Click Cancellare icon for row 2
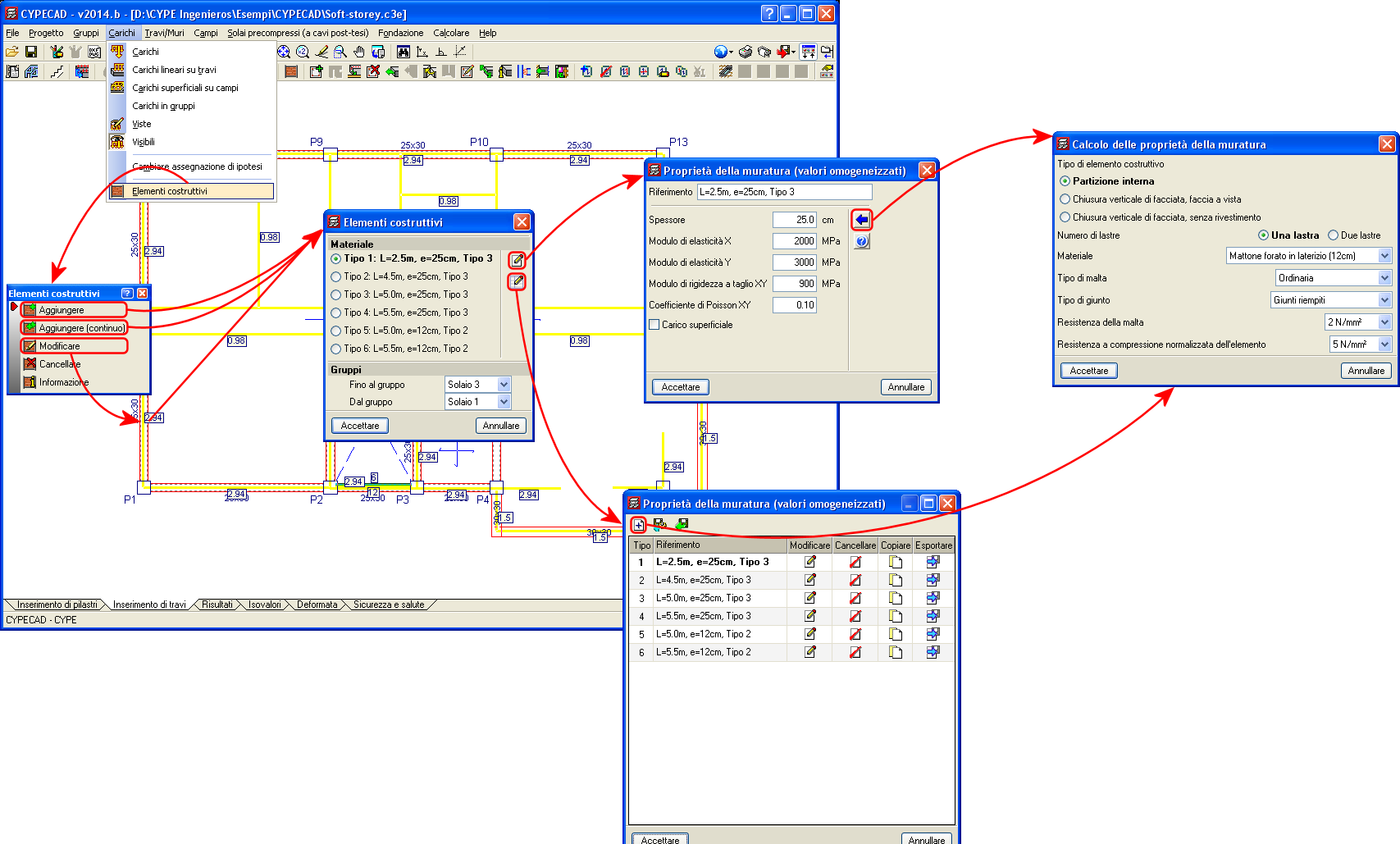Screen dimensions: 1400x844 point(855,580)
